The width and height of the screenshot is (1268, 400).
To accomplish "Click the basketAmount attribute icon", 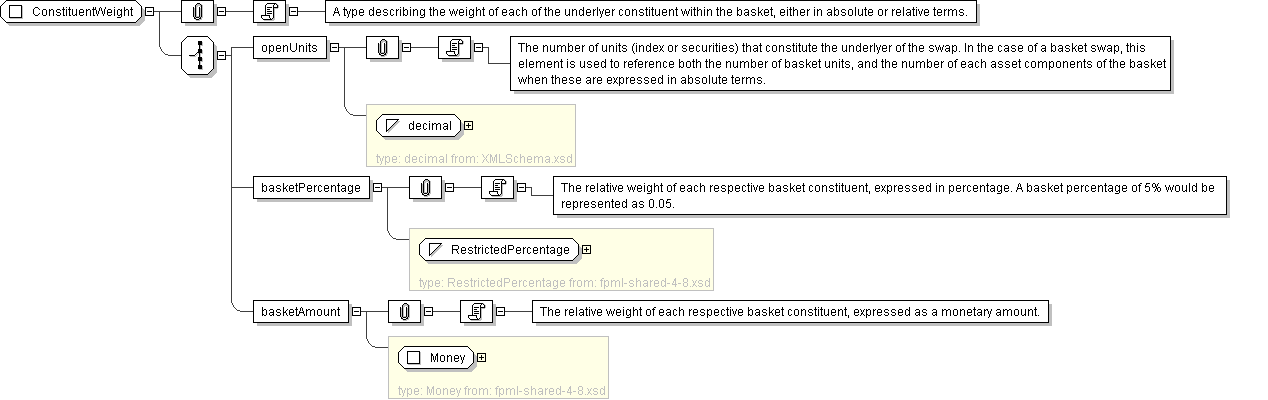I will [405, 311].
